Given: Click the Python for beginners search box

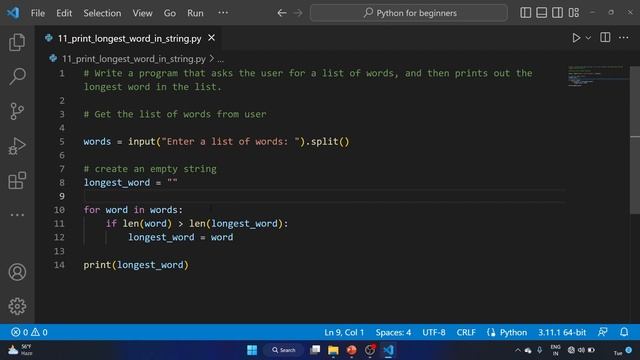Looking at the screenshot, I should pos(409,13).
